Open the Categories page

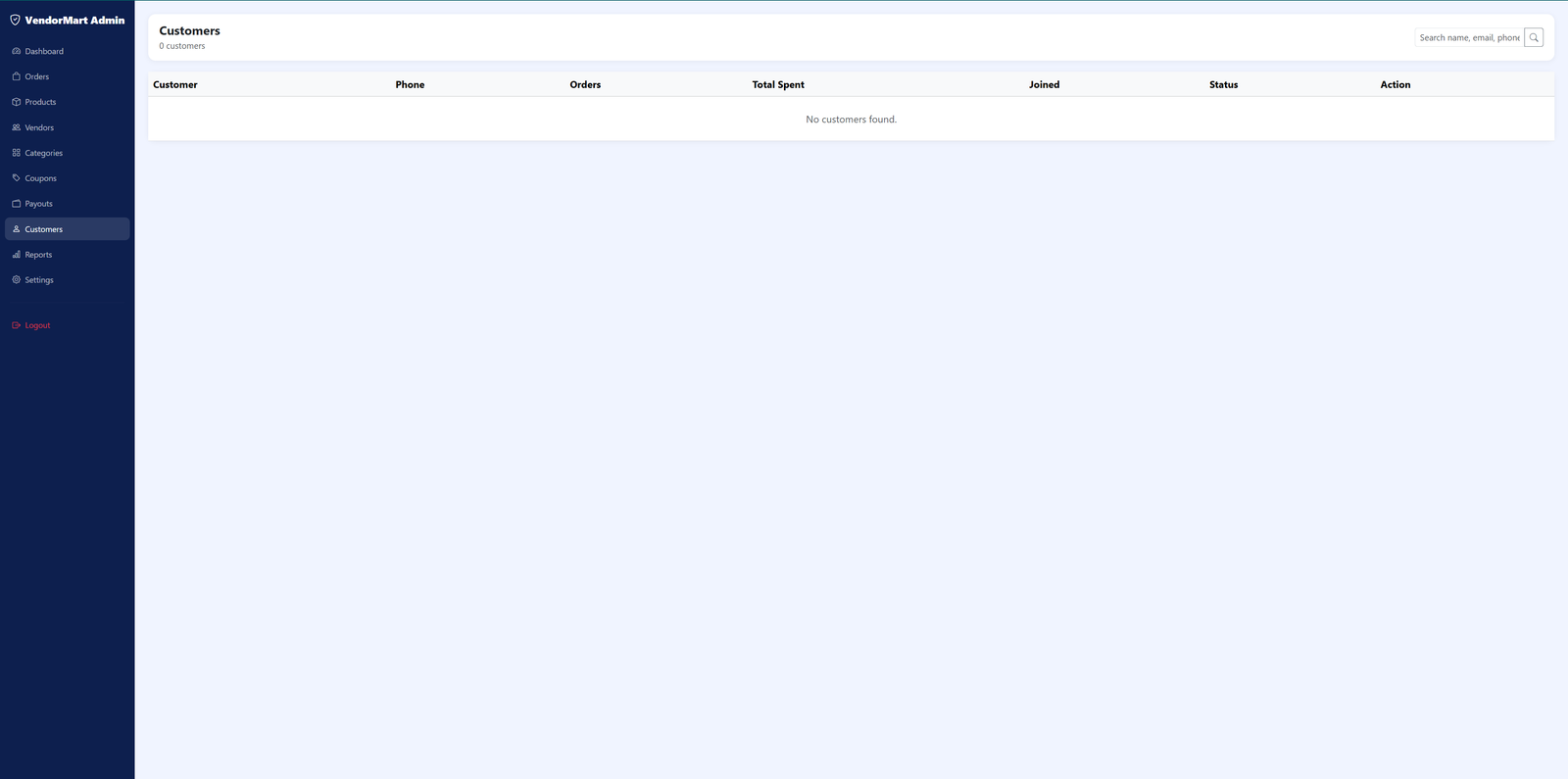click(68, 153)
